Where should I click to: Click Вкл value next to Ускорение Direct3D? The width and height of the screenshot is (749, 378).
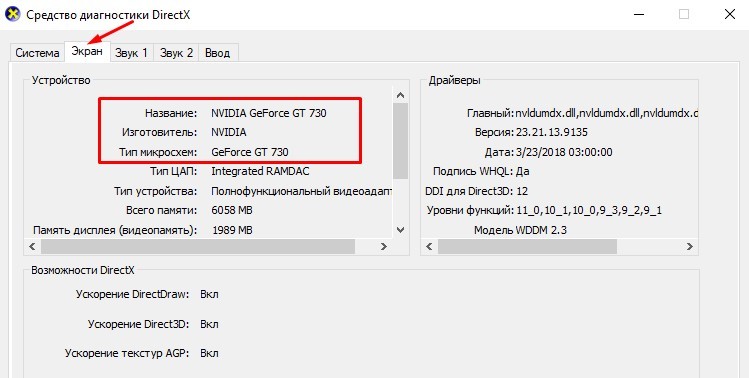pyautogui.click(x=209, y=324)
